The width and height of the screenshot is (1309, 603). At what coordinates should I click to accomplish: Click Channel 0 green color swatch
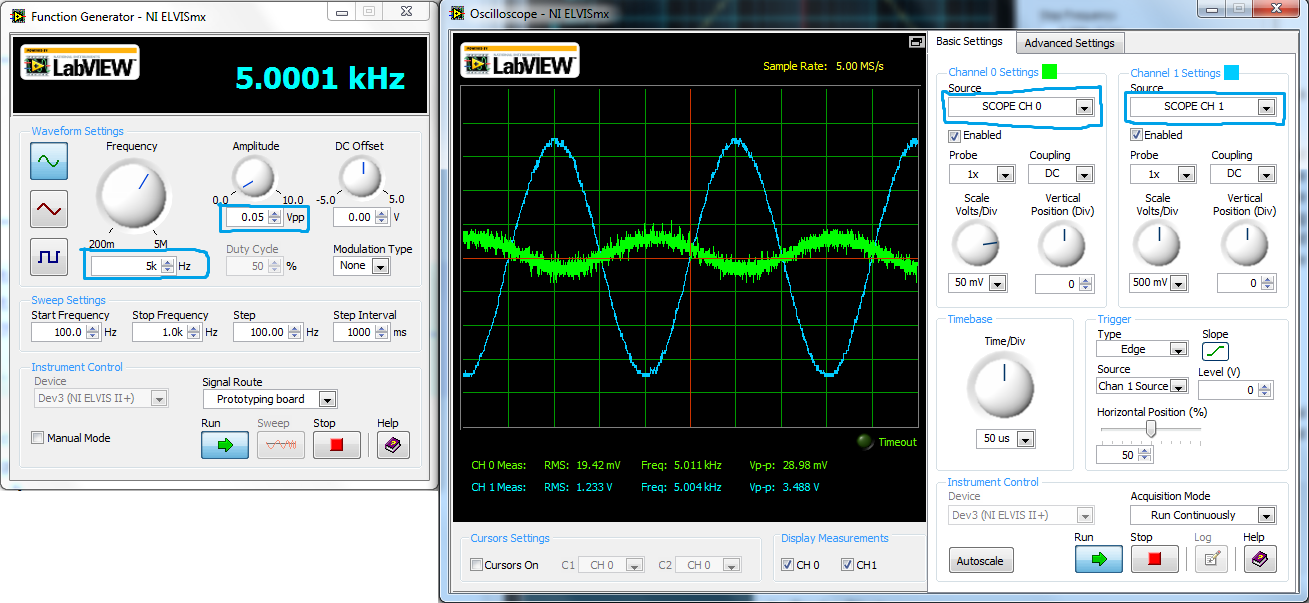[1049, 72]
